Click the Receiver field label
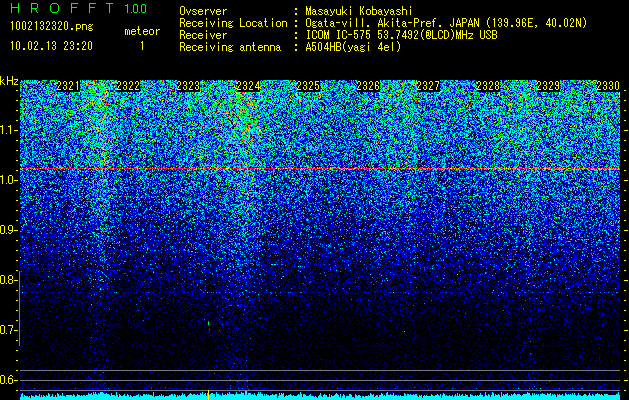629x400 pixels. coord(203,35)
